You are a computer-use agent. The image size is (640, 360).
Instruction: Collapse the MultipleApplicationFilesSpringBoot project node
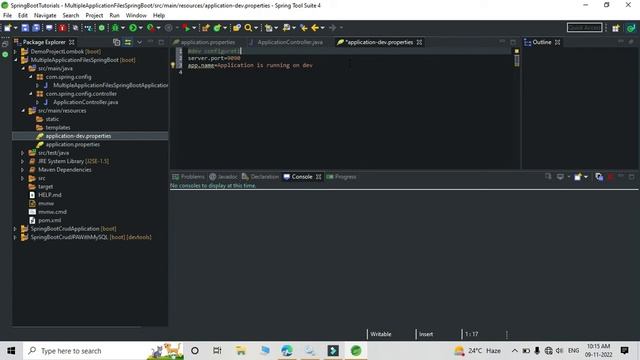click(x=16, y=60)
